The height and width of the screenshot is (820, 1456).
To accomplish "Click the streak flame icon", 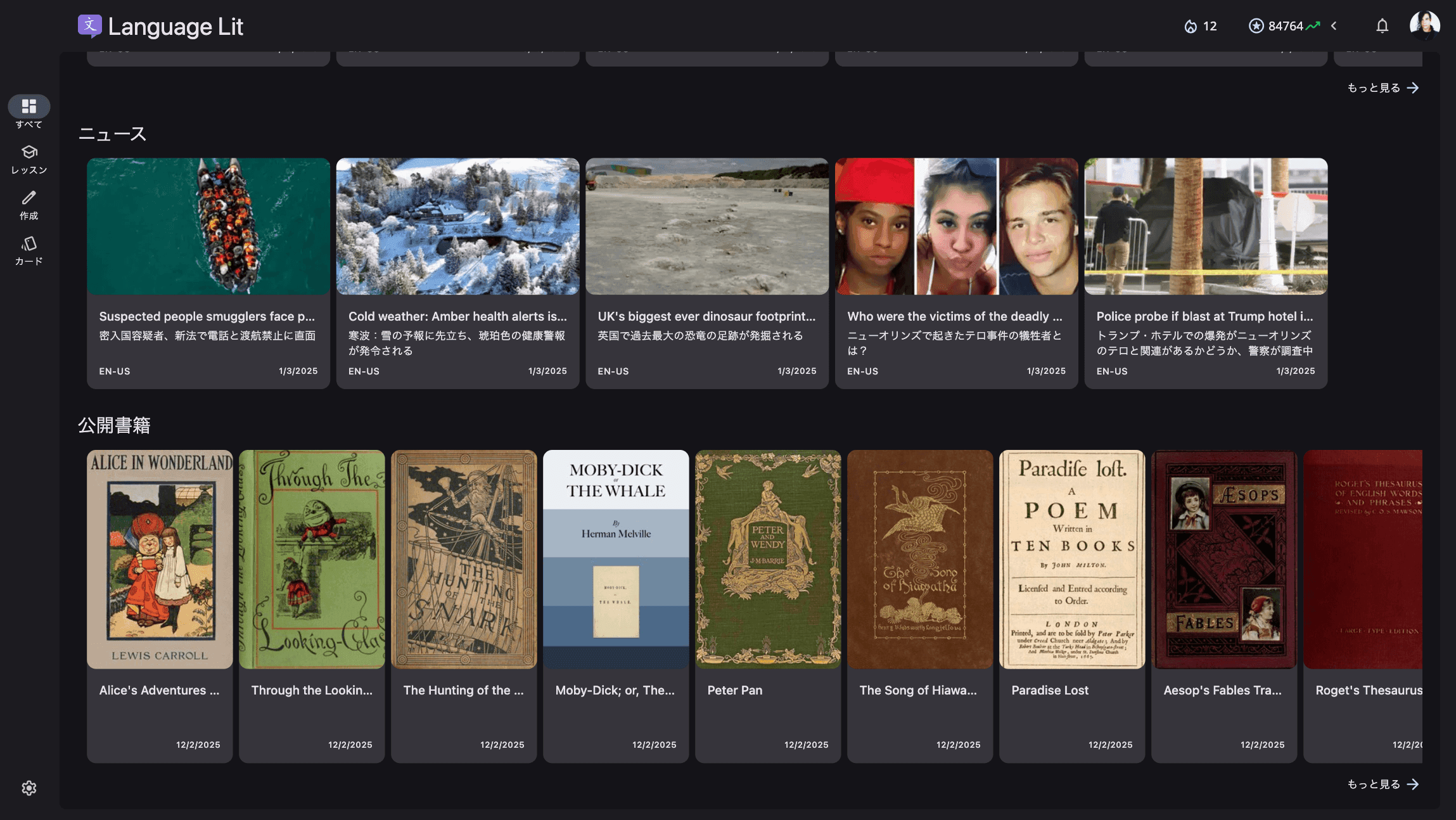I will [x=1191, y=26].
